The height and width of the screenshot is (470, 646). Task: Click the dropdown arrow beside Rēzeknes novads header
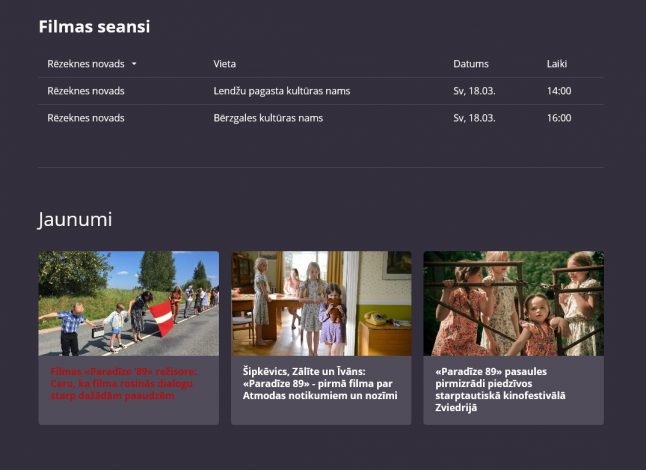point(134,64)
